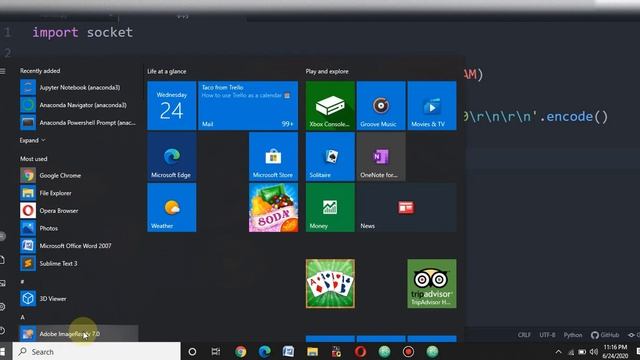Click the '#' letter group header
The width and height of the screenshot is (640, 360).
tap(22, 282)
